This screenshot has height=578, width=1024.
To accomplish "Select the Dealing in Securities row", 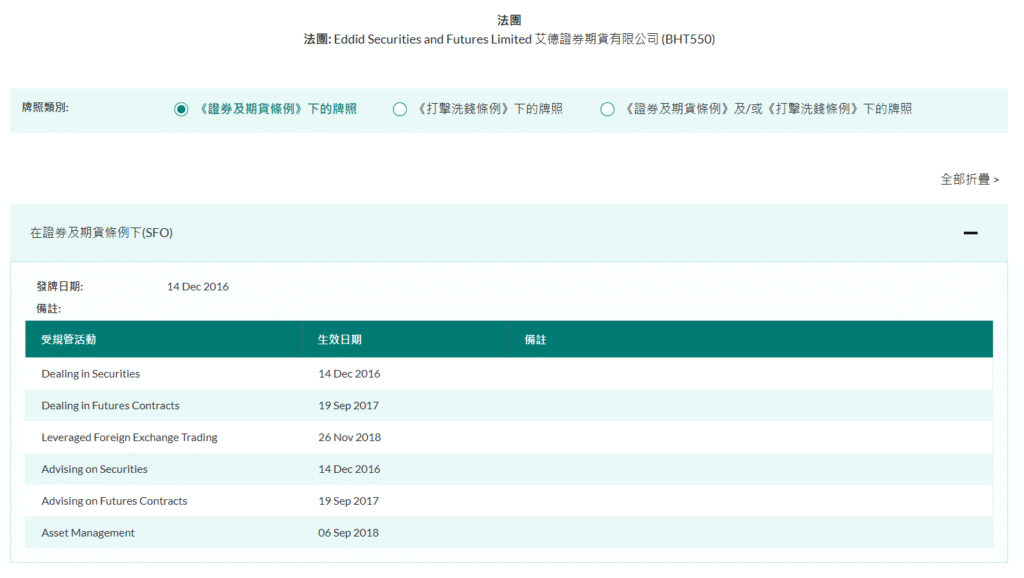I will (x=91, y=374).
